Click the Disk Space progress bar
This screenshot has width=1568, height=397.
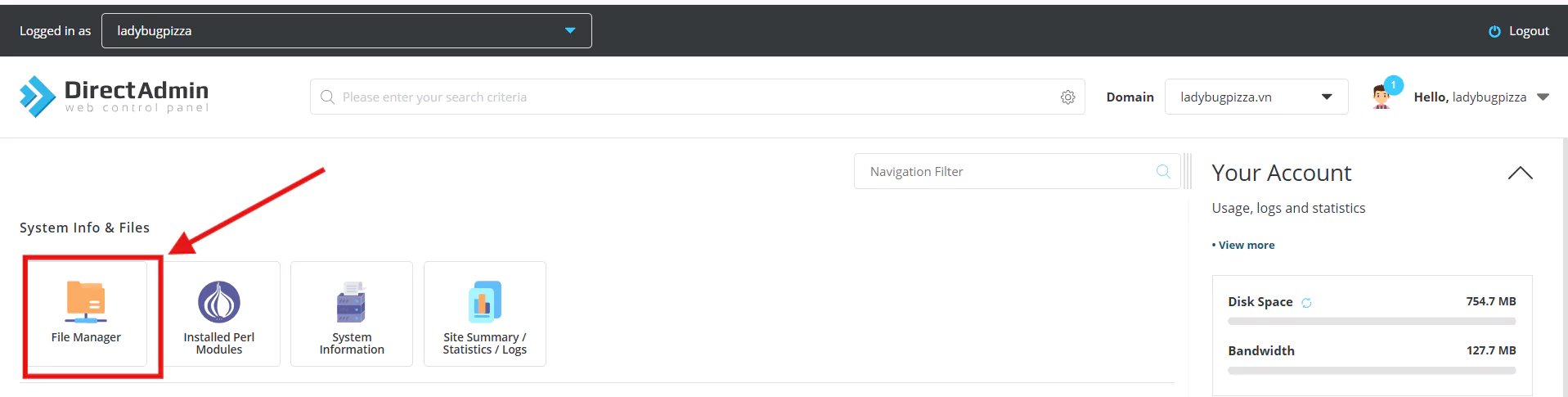coord(1372,322)
